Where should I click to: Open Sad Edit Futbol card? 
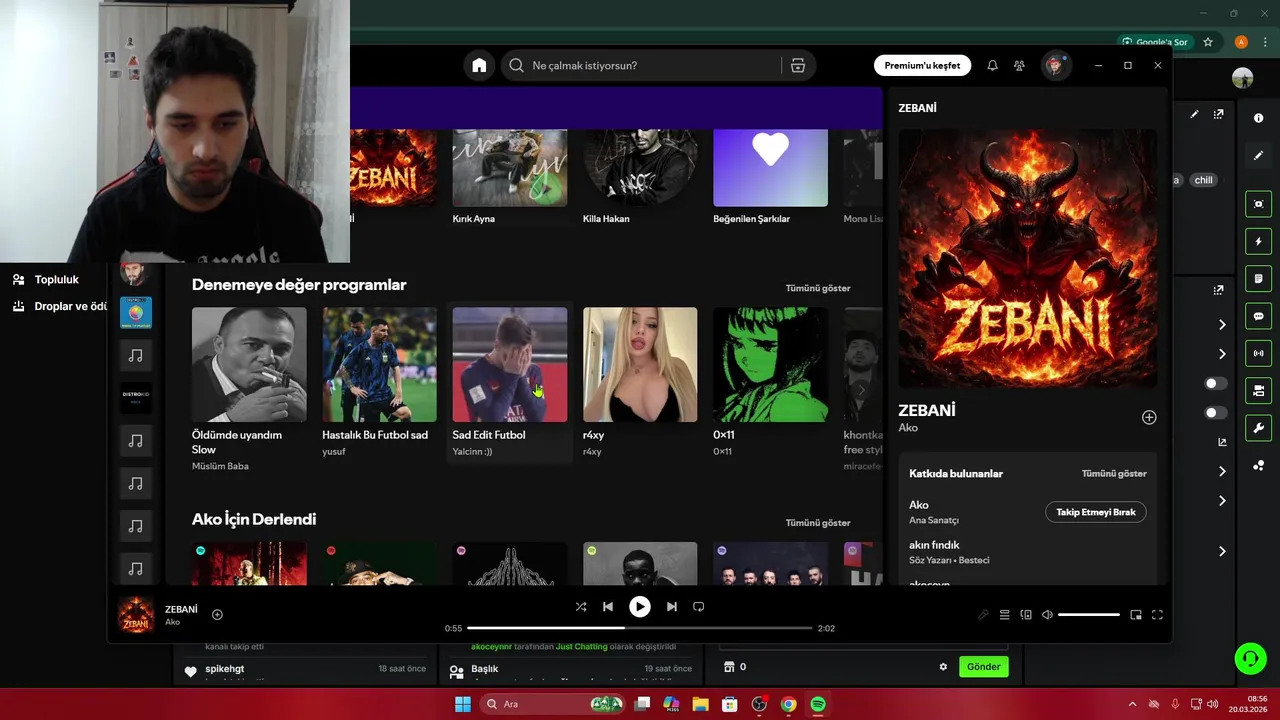509,383
